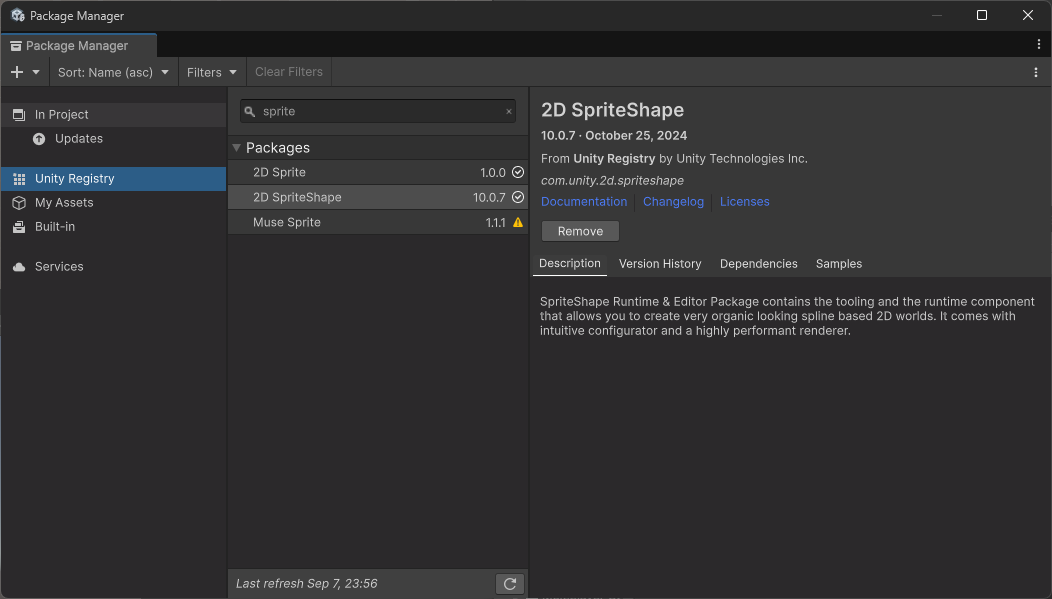Open the Sort: Name (asc) dropdown
This screenshot has width=1052, height=599.
click(x=113, y=72)
